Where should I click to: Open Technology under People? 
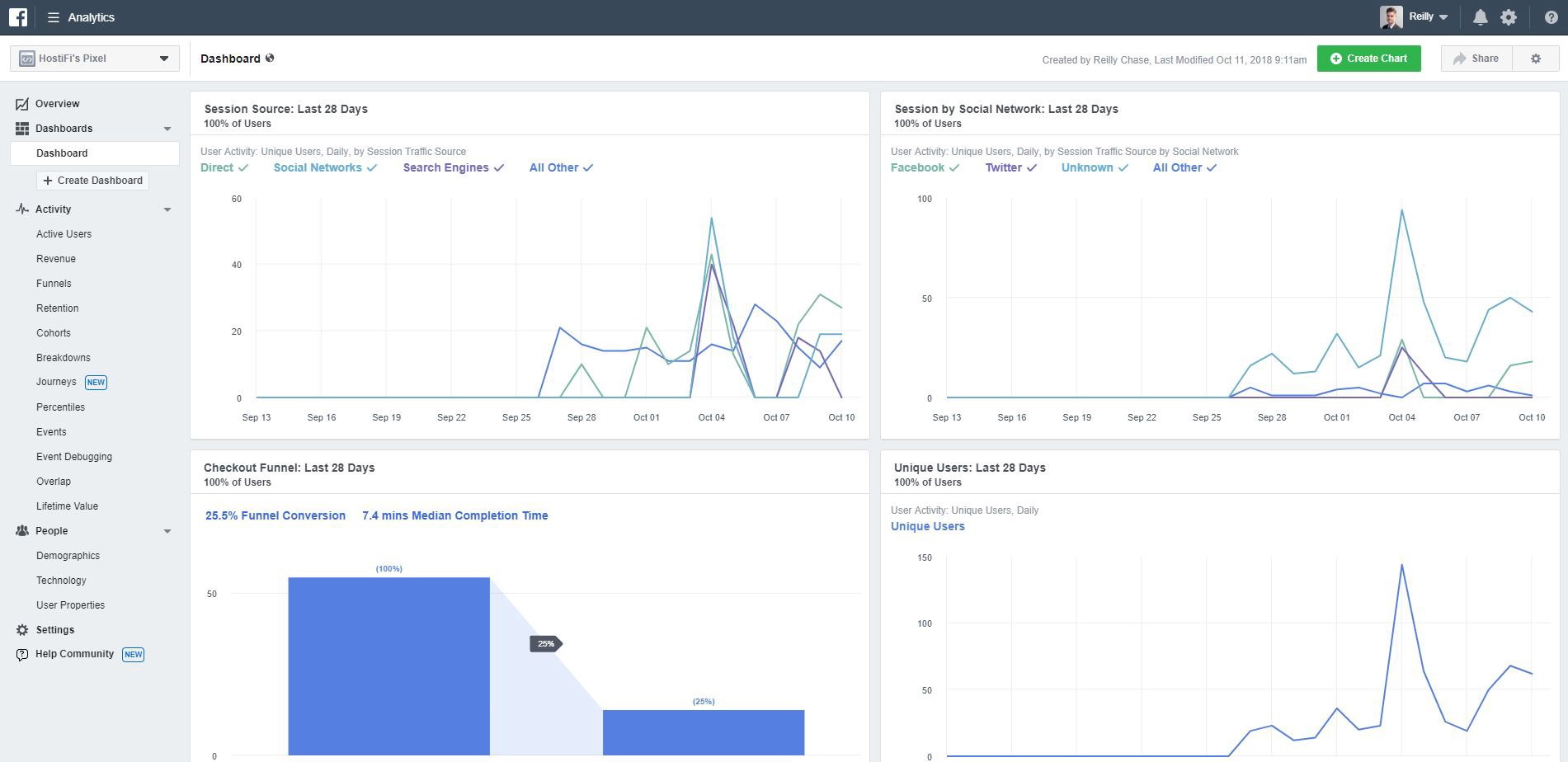[61, 581]
